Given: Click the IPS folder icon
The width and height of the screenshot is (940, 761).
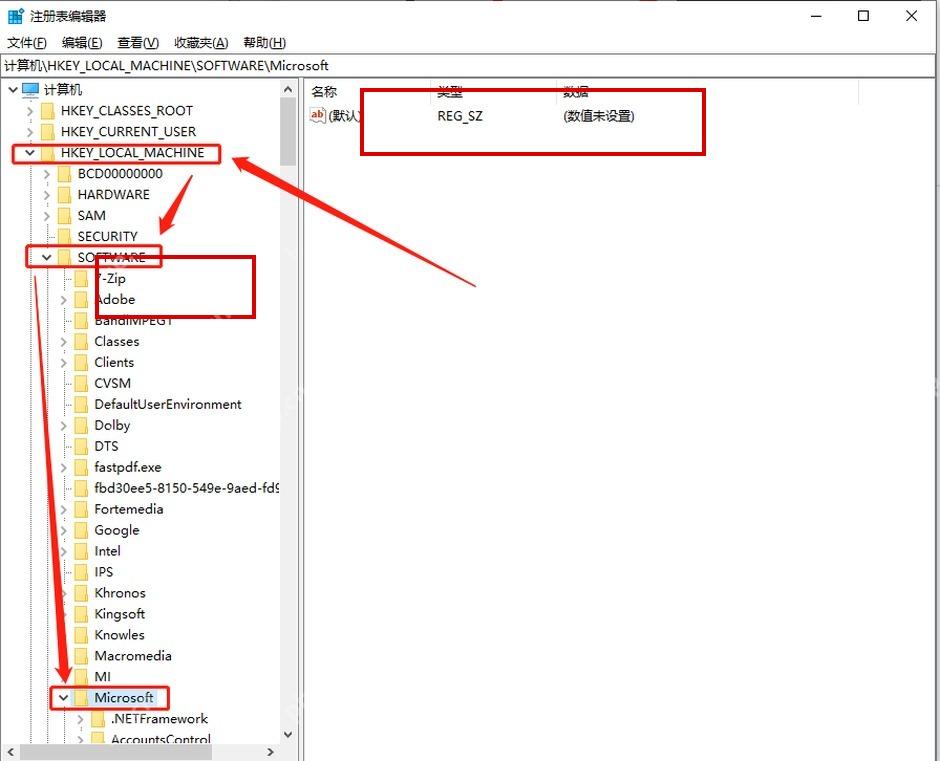Looking at the screenshot, I should (81, 572).
